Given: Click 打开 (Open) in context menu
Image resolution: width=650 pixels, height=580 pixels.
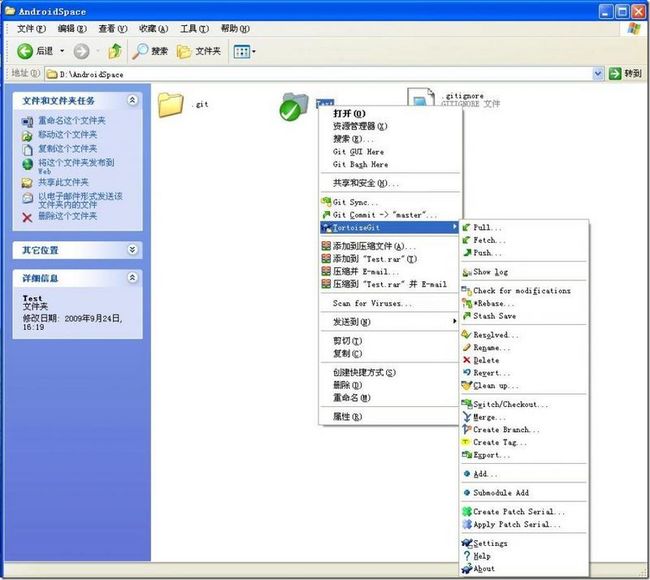Looking at the screenshot, I should click(x=390, y=114).
